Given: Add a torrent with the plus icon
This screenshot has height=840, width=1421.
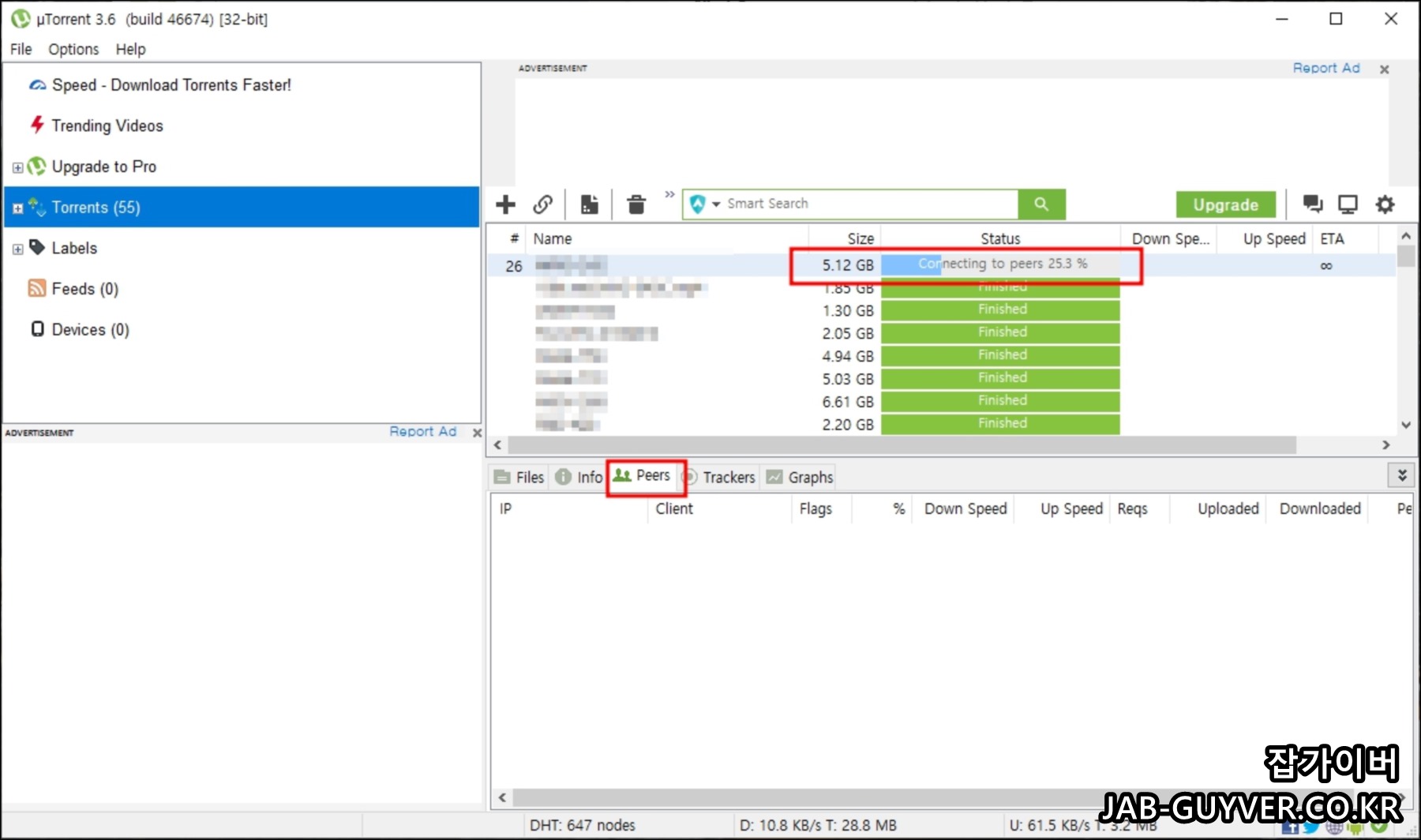Looking at the screenshot, I should coord(505,204).
